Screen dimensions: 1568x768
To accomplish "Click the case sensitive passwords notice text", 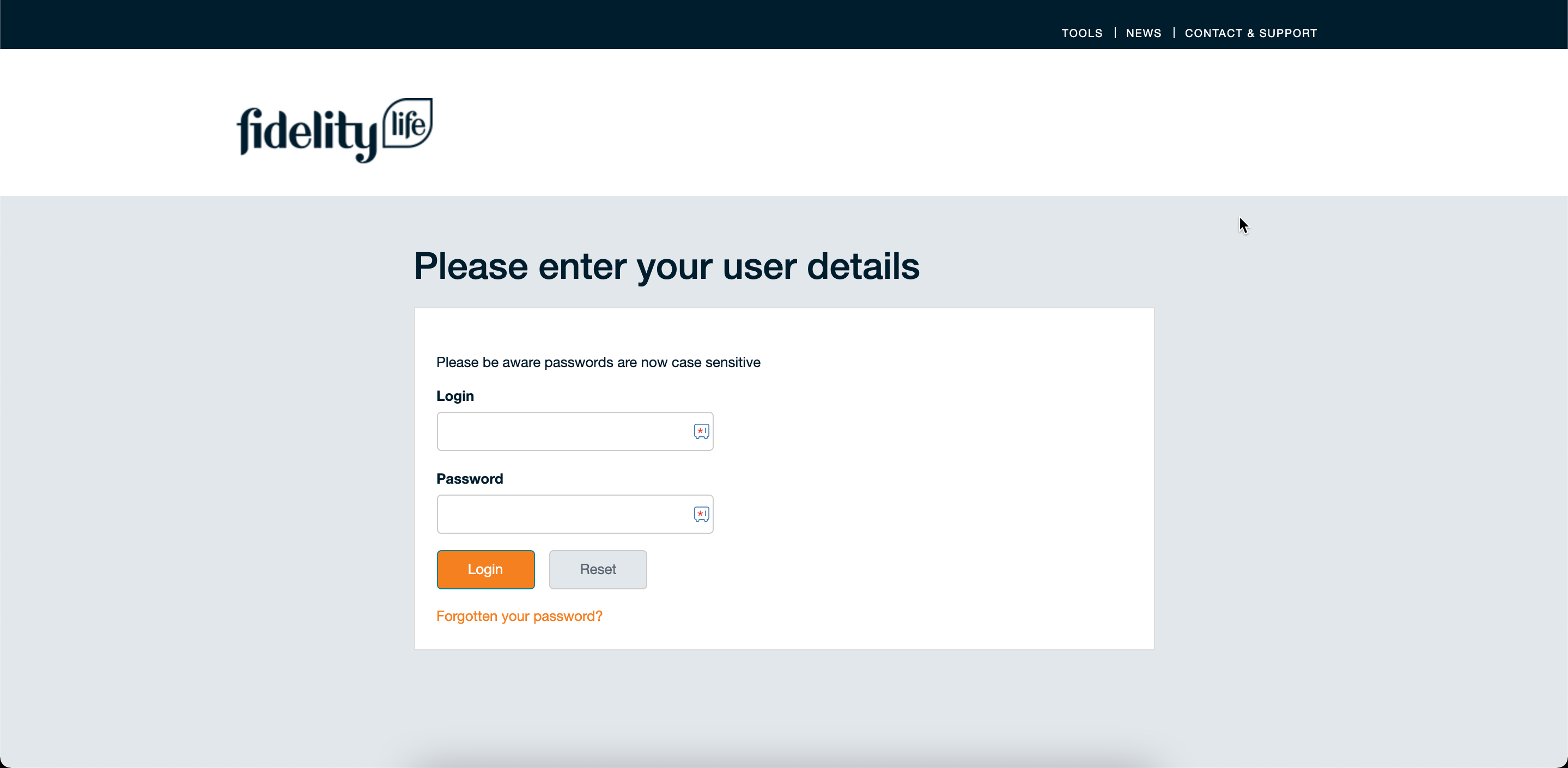I will (x=598, y=363).
